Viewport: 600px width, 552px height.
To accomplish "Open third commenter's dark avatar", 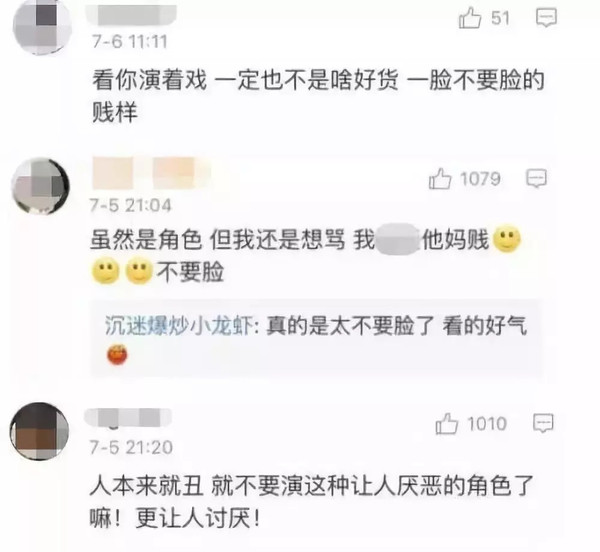I will pyautogui.click(x=39, y=431).
